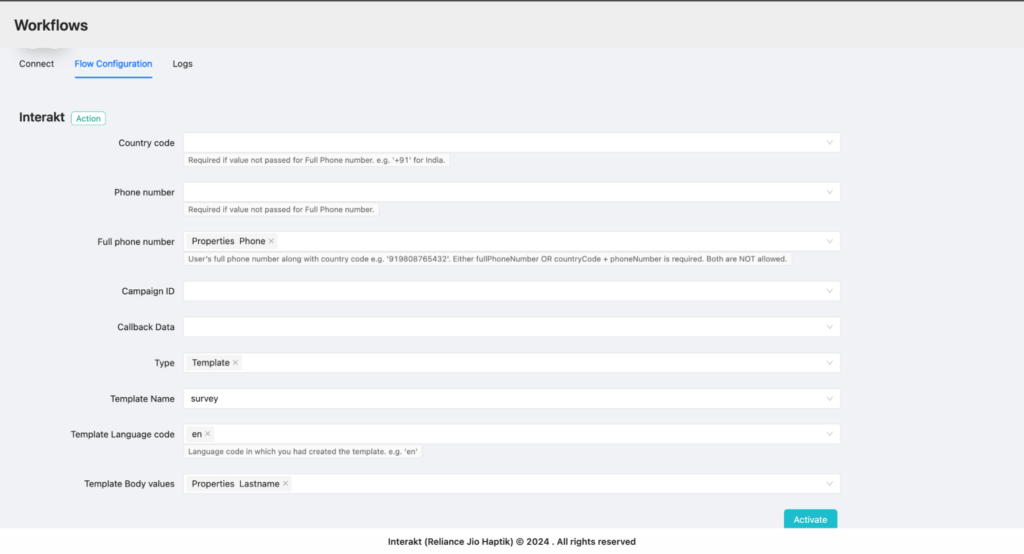Click the Template tag text in Type
The width and height of the screenshot is (1024, 554).
[210, 363]
